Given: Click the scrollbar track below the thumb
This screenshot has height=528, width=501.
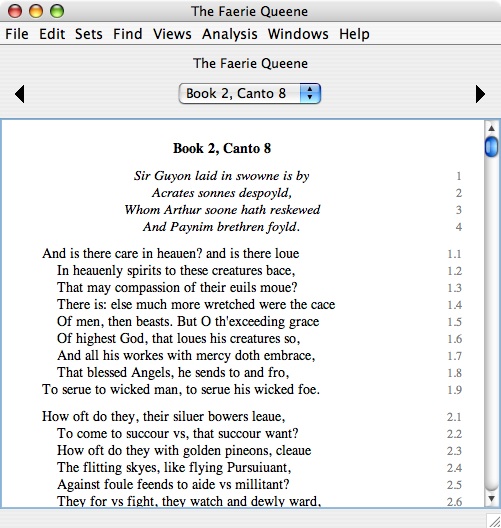Looking at the screenshot, I should (492, 323).
